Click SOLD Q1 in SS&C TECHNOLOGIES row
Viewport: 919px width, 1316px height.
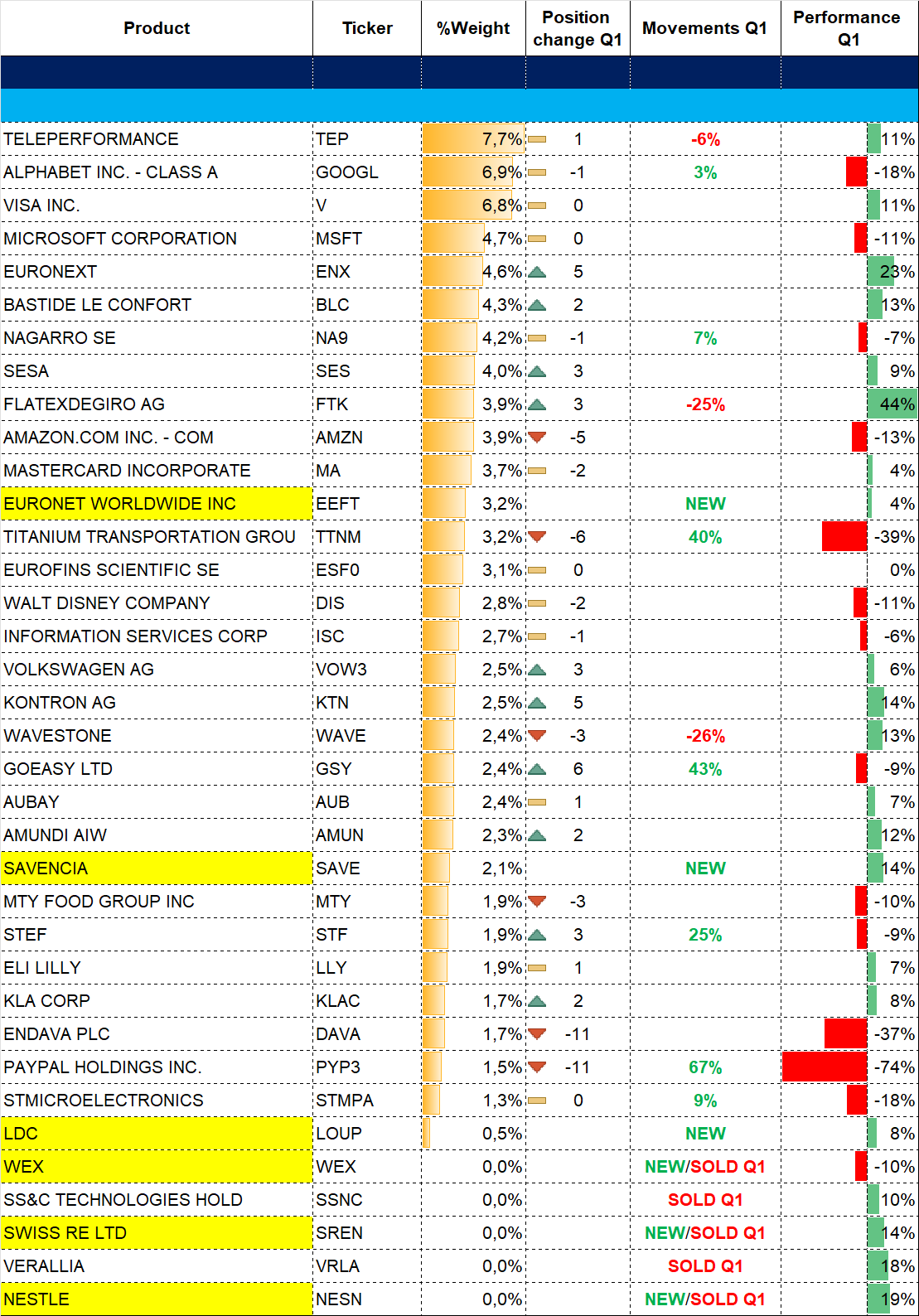[x=705, y=1200]
